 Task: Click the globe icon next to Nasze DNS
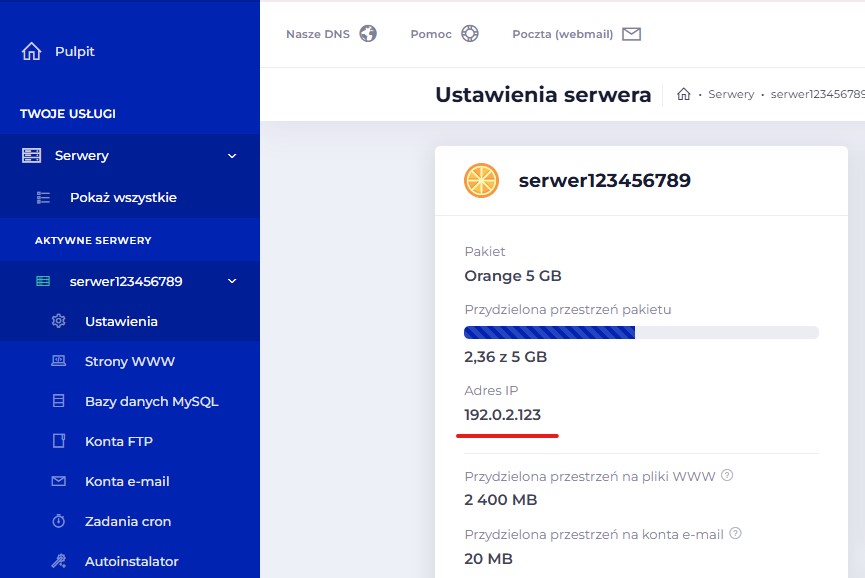pyautogui.click(x=368, y=34)
